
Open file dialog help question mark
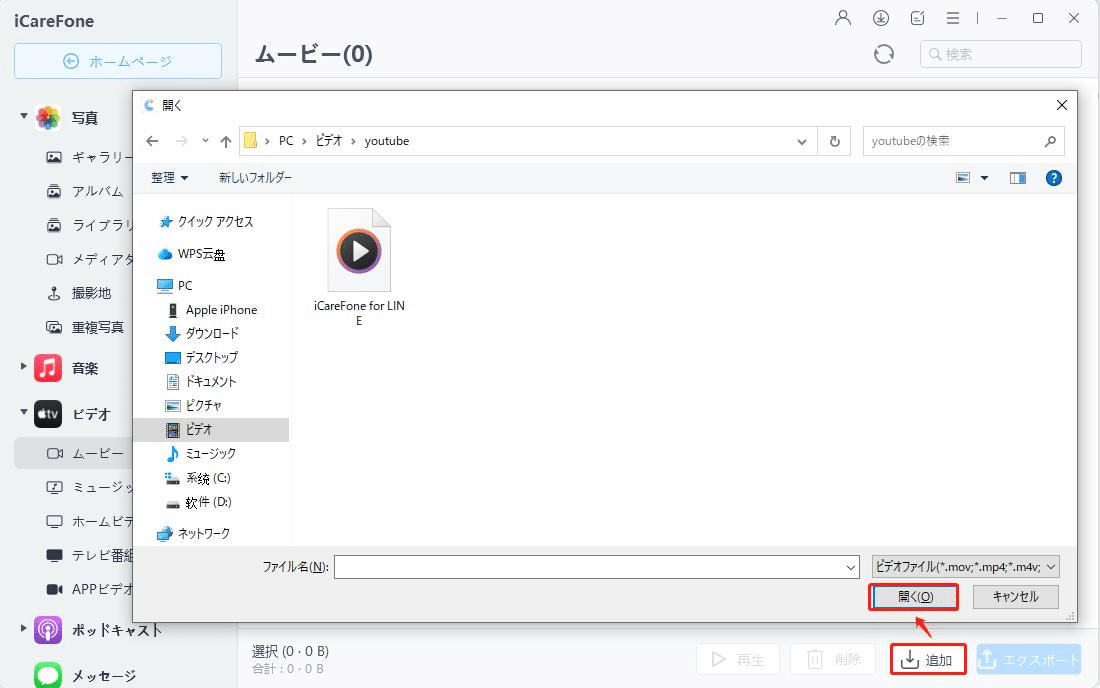pos(1053,178)
